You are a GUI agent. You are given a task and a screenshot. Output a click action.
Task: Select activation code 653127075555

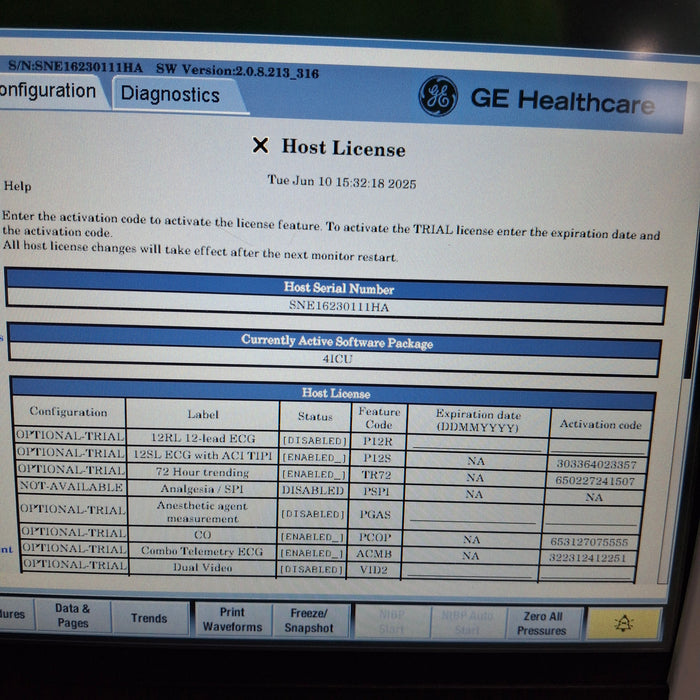tap(589, 542)
